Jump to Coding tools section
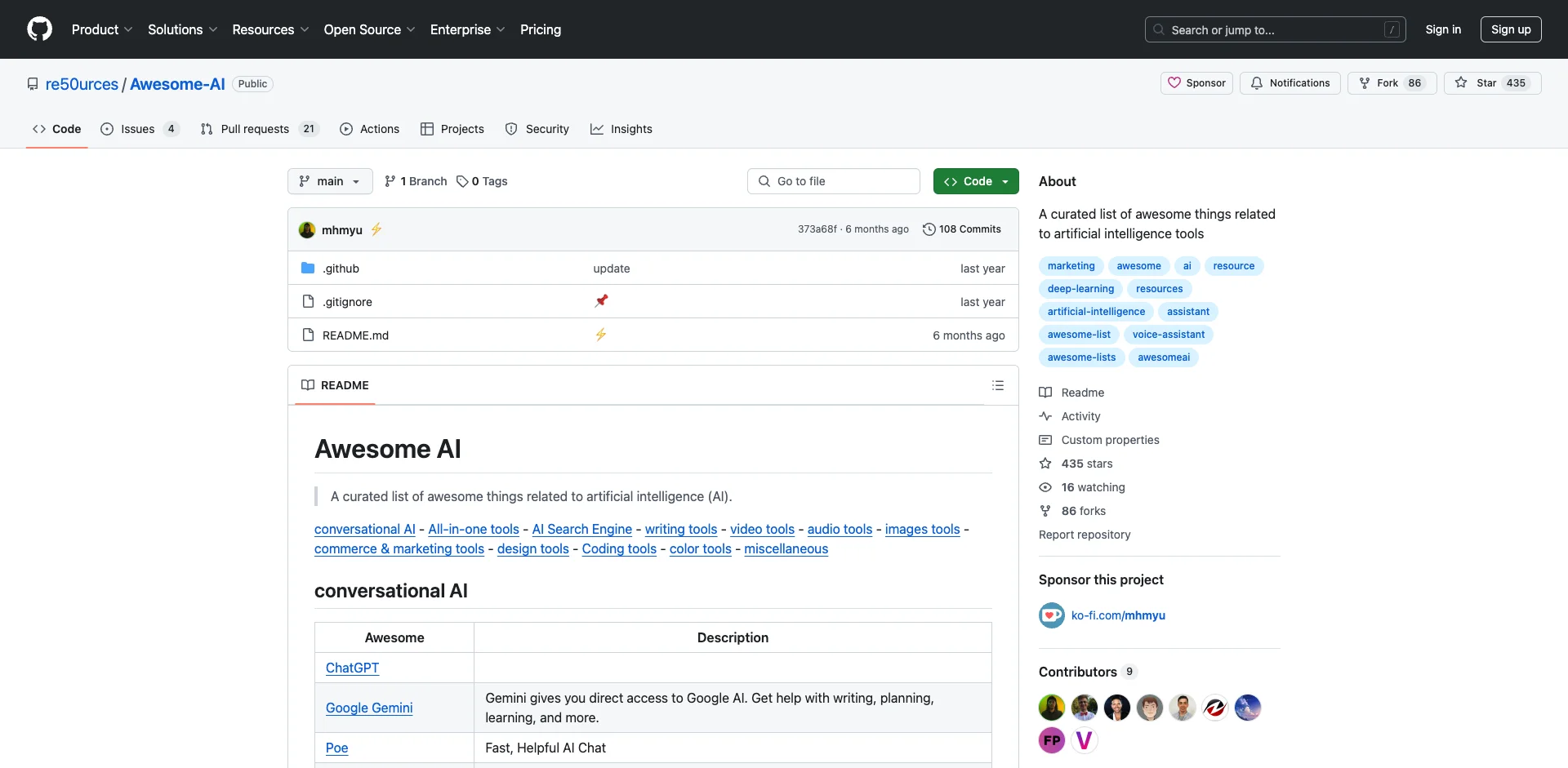 (619, 548)
